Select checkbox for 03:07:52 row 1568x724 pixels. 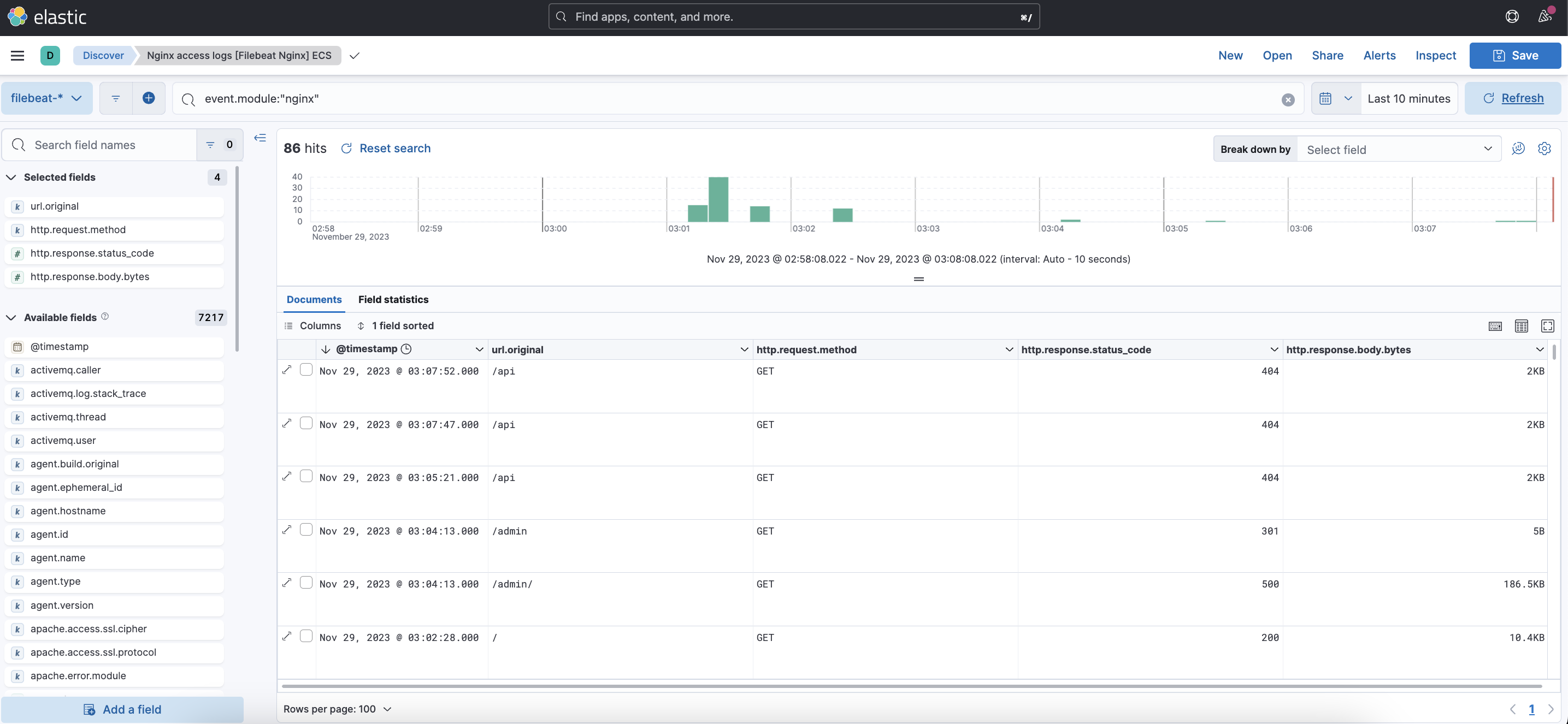[x=306, y=369]
